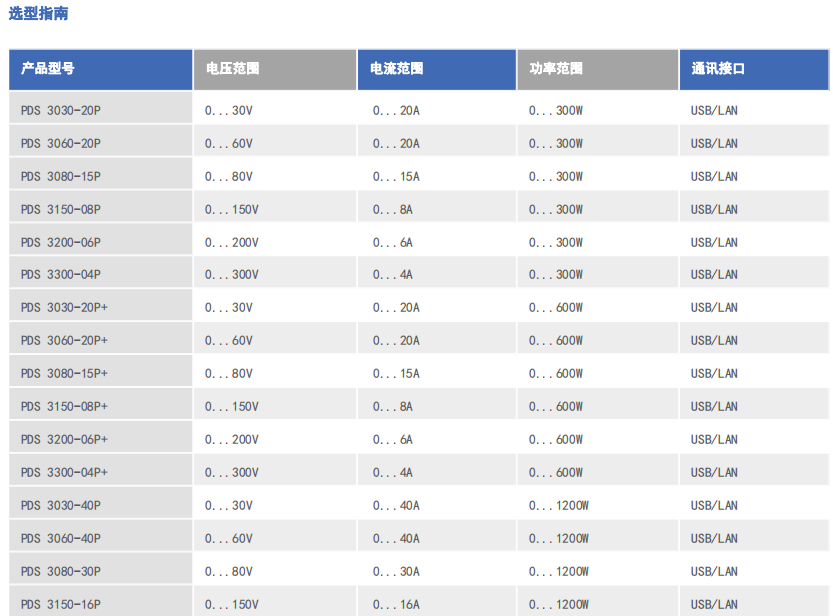
Task: Click USB/LAN in PDS 3060-20P+ row
Action: click(x=714, y=340)
